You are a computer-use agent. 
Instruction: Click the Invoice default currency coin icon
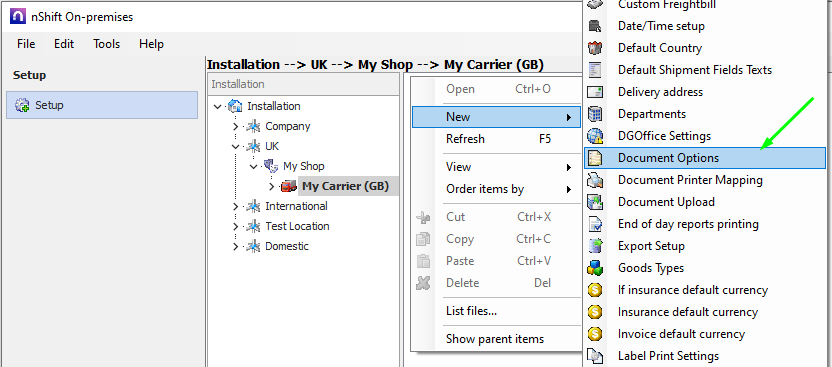point(595,334)
